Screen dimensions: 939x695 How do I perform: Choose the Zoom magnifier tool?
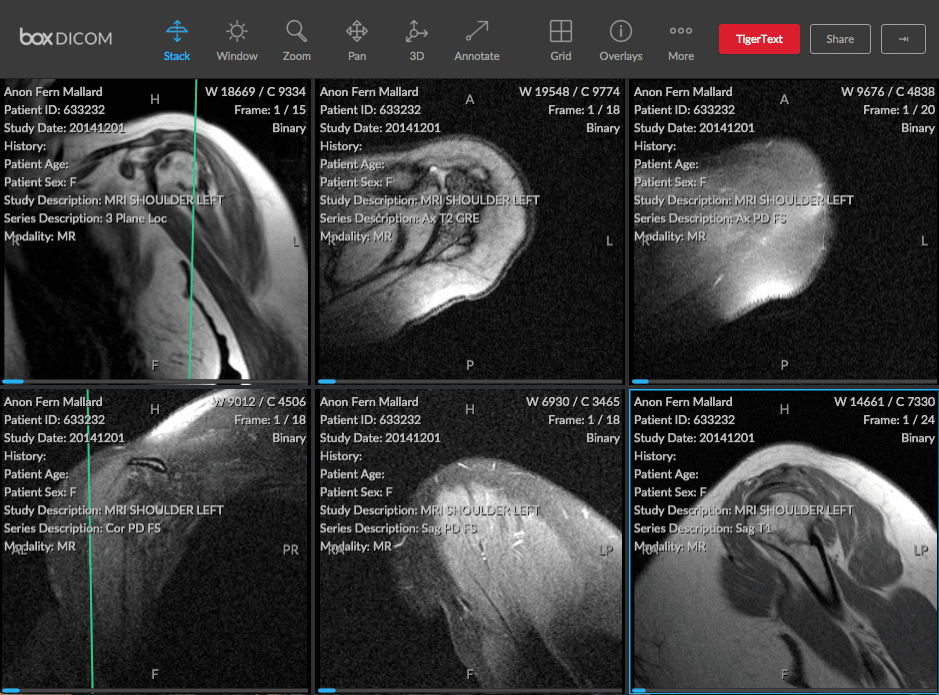(x=296, y=40)
